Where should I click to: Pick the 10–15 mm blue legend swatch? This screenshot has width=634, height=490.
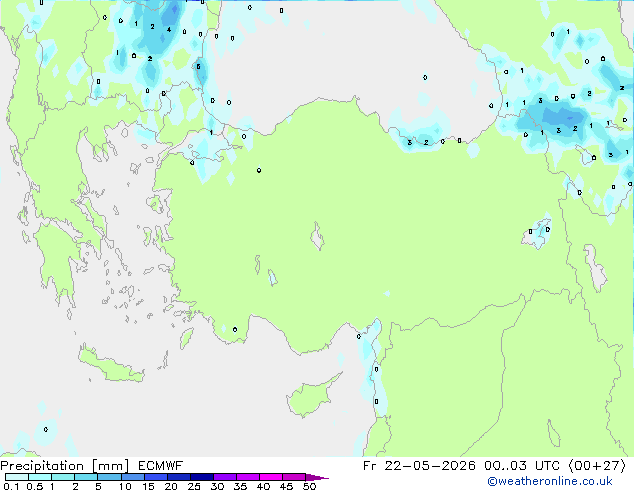[x=133, y=477]
